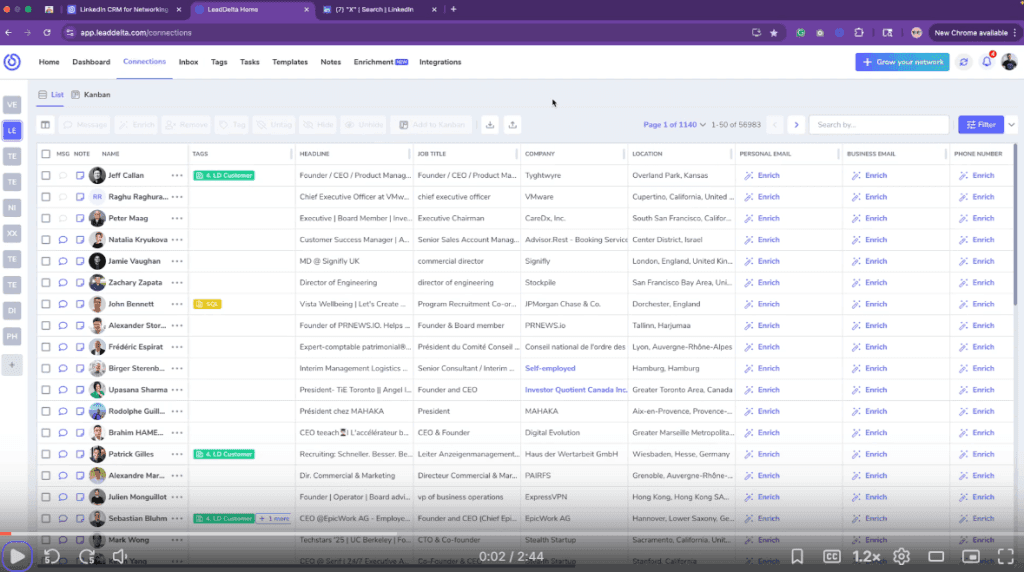The image size is (1024, 572).
Task: Open the Tags nav item
Action: [x=219, y=62]
